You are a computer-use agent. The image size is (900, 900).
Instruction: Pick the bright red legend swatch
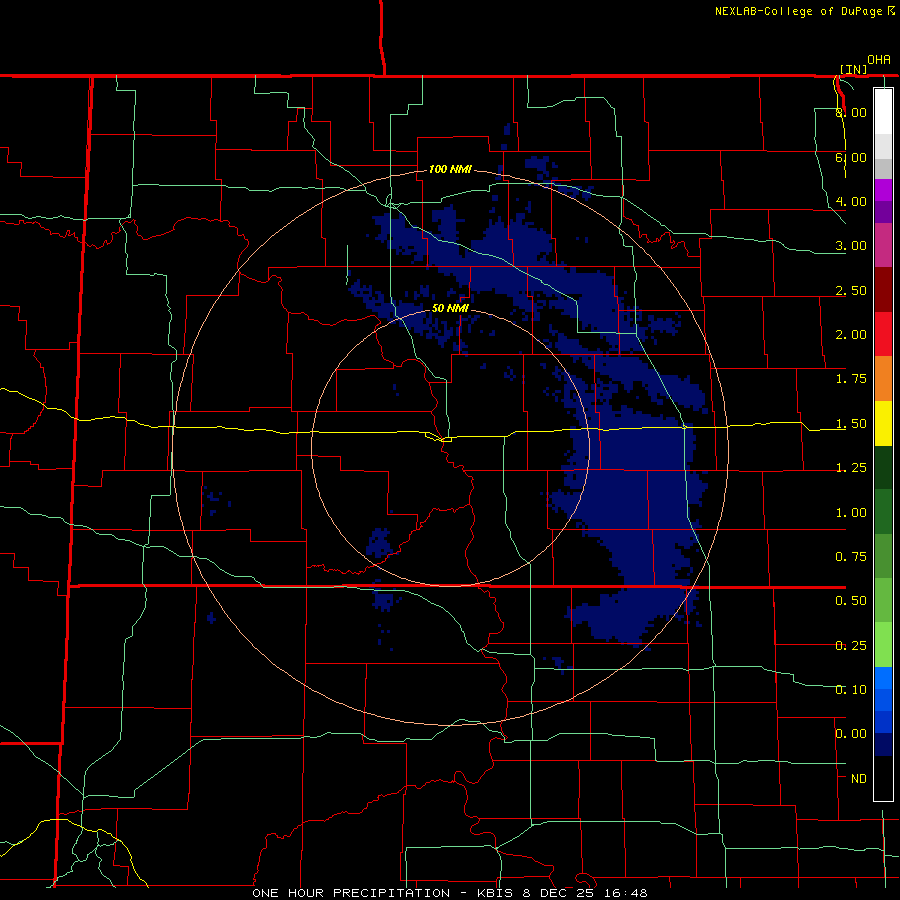point(883,334)
